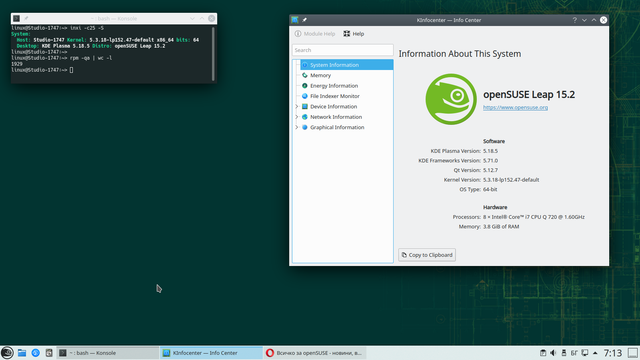Click the Kernel Version value text
This screenshot has height=360, width=640.
(x=511, y=180)
